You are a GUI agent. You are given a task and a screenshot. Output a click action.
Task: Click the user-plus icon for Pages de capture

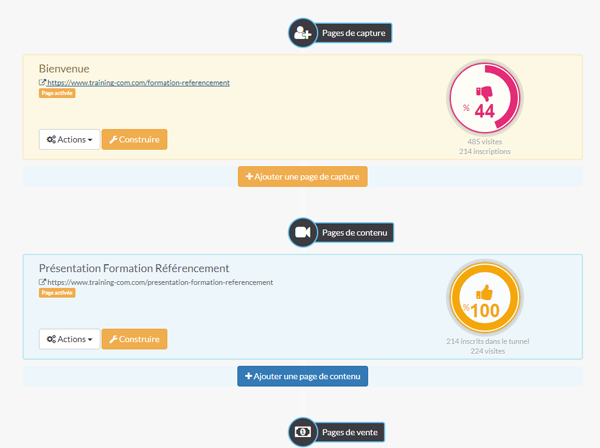302,33
